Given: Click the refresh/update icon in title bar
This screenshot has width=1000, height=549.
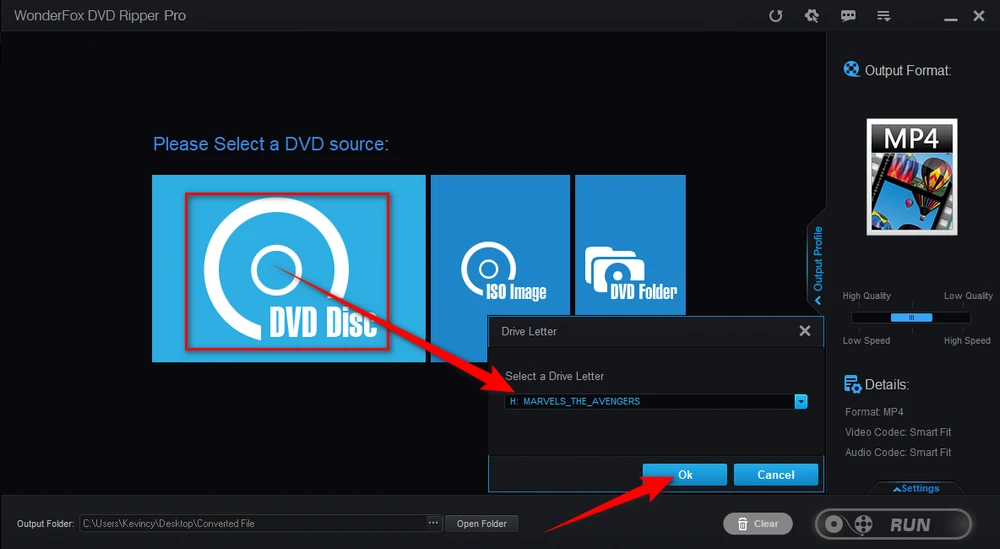Looking at the screenshot, I should [775, 16].
